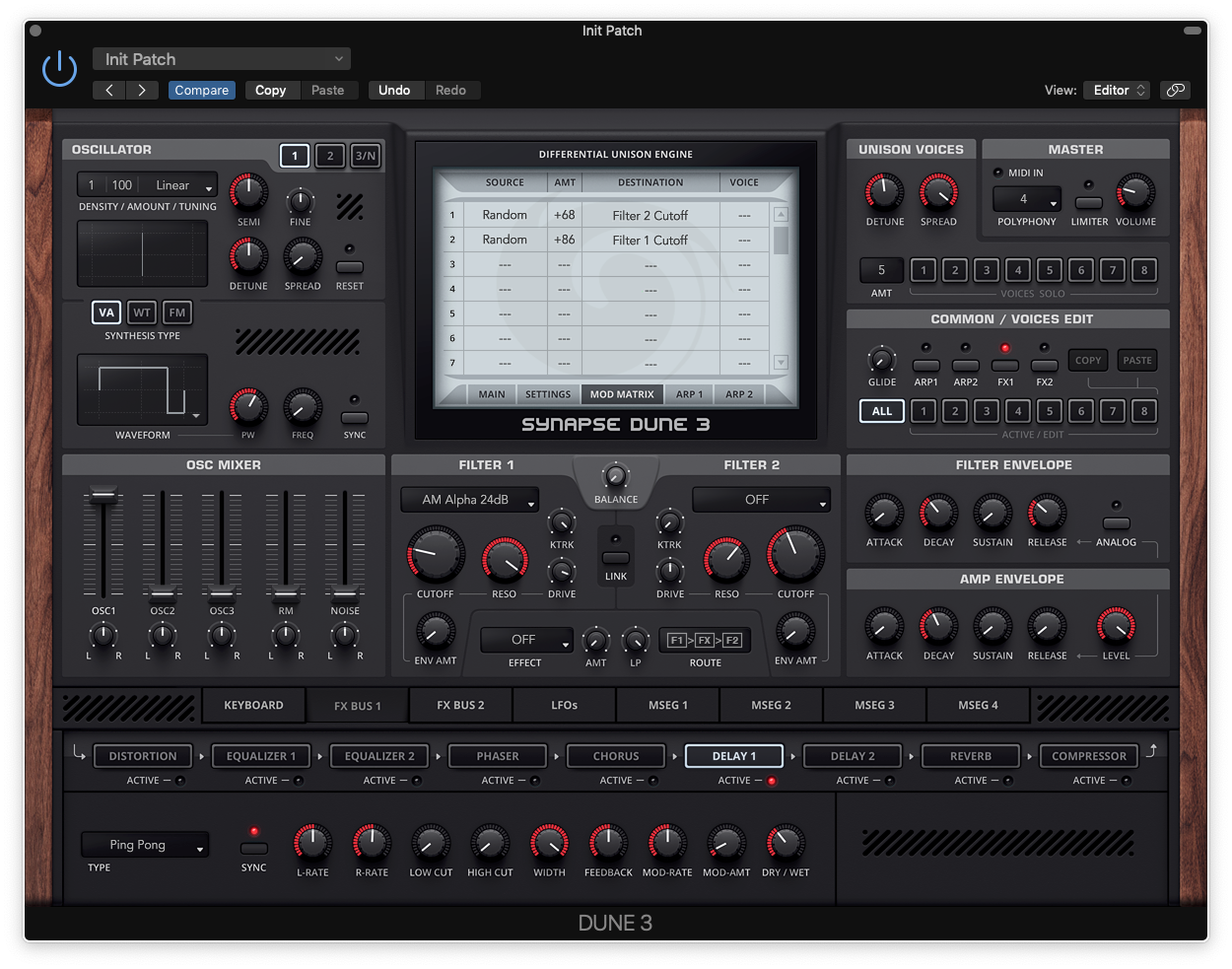Switch to the MAIN display tab
The image size is (1232, 969).
pos(492,394)
